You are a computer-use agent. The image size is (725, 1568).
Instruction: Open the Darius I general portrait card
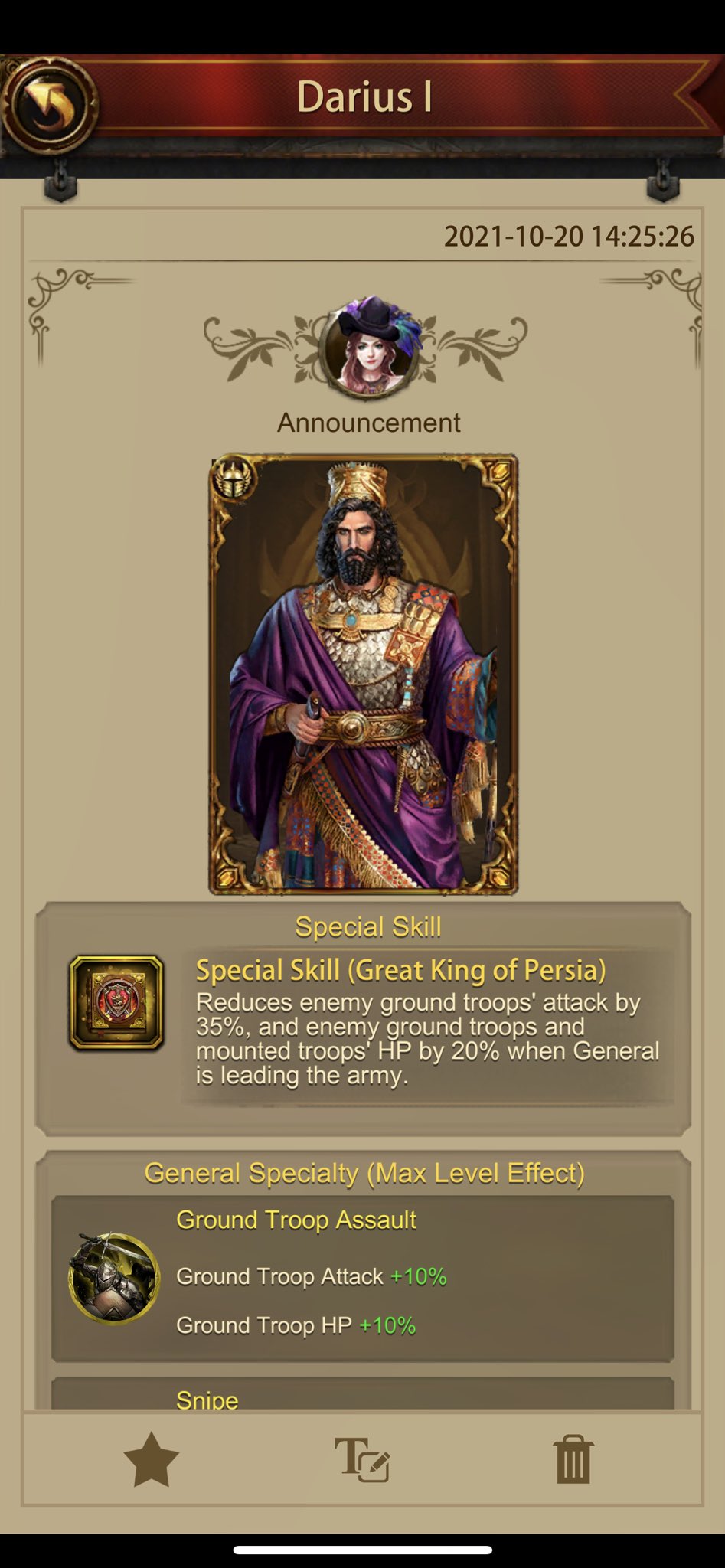click(364, 675)
